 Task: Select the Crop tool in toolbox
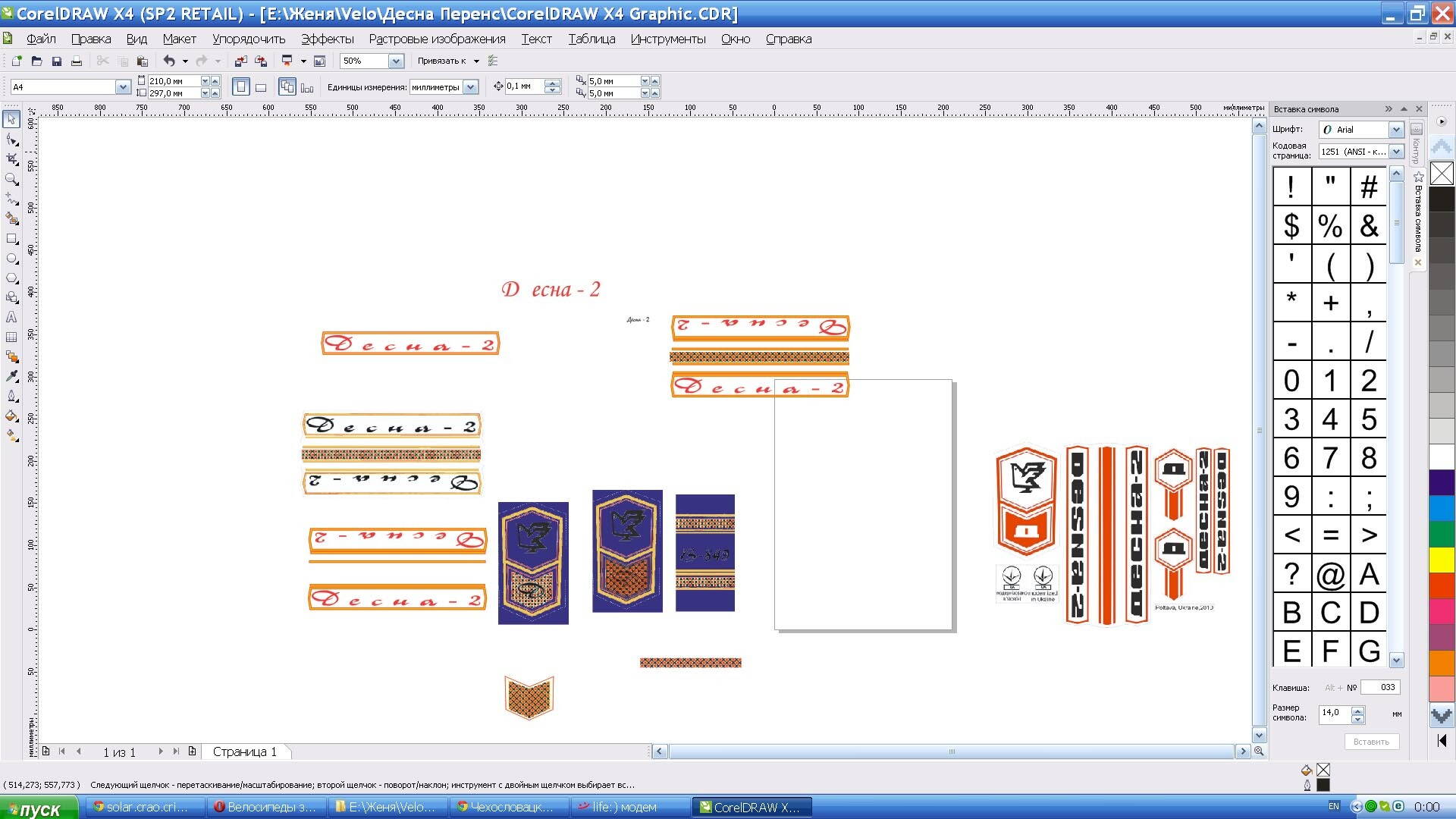tap(12, 159)
